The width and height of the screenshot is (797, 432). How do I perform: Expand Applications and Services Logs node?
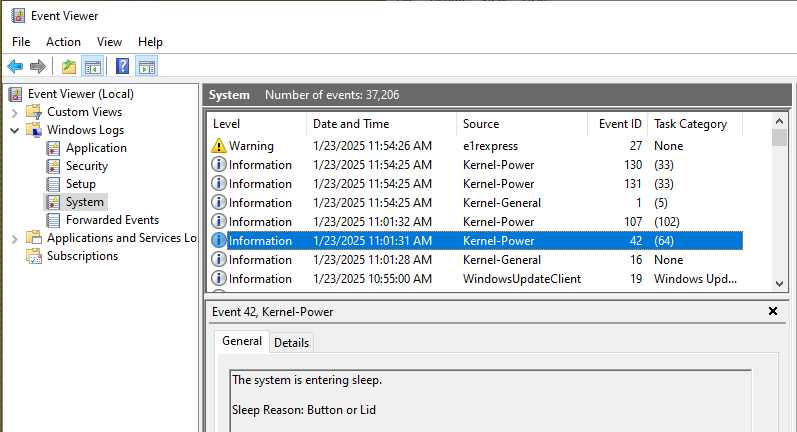(x=14, y=238)
